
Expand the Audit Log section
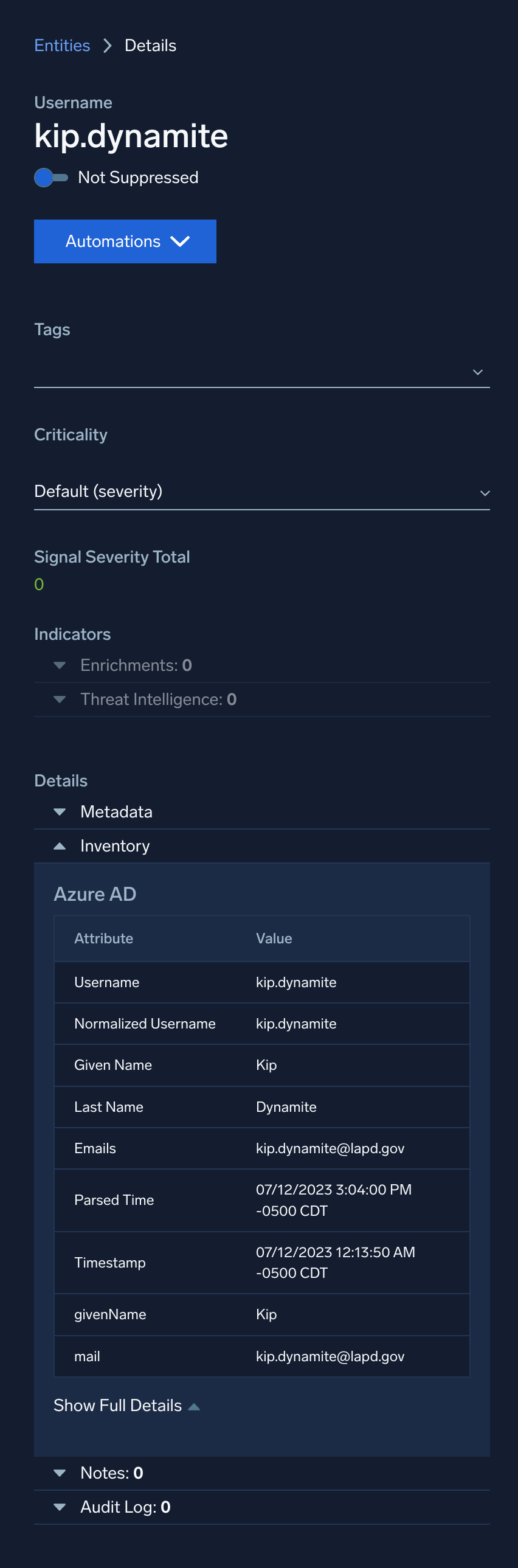(x=59, y=1507)
